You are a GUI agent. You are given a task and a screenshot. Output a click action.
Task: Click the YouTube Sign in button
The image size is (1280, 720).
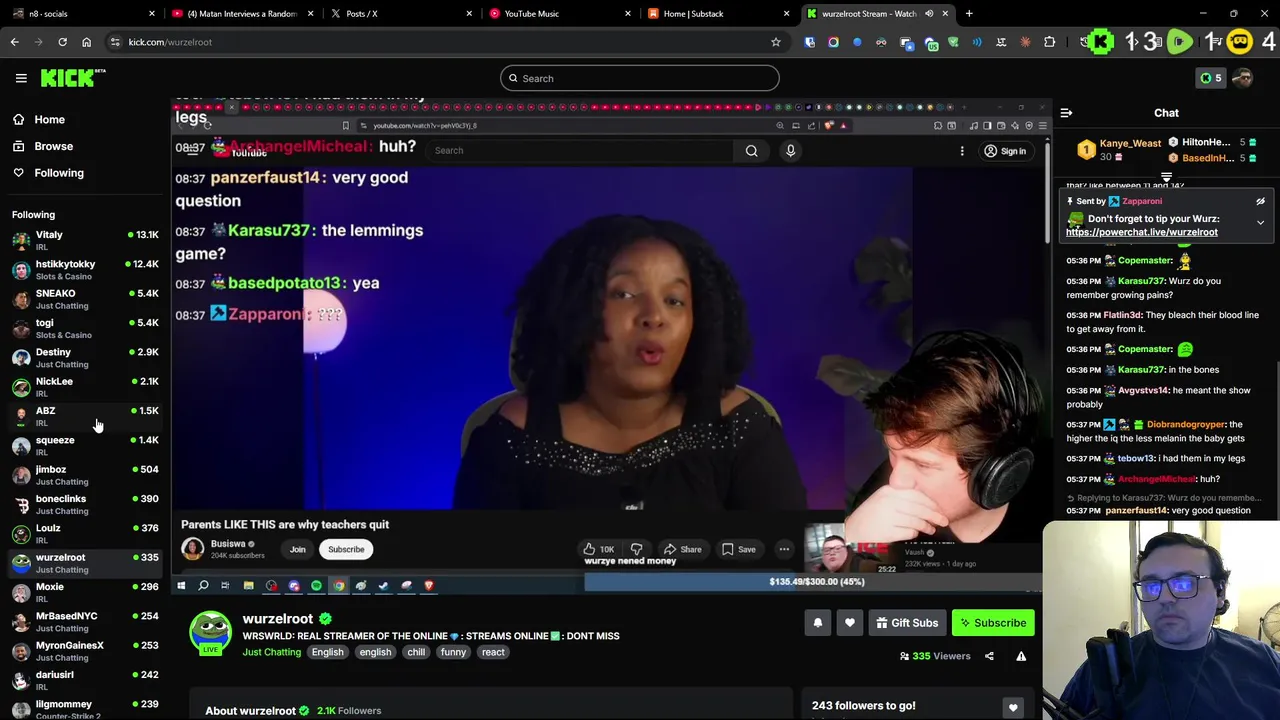point(1005,151)
